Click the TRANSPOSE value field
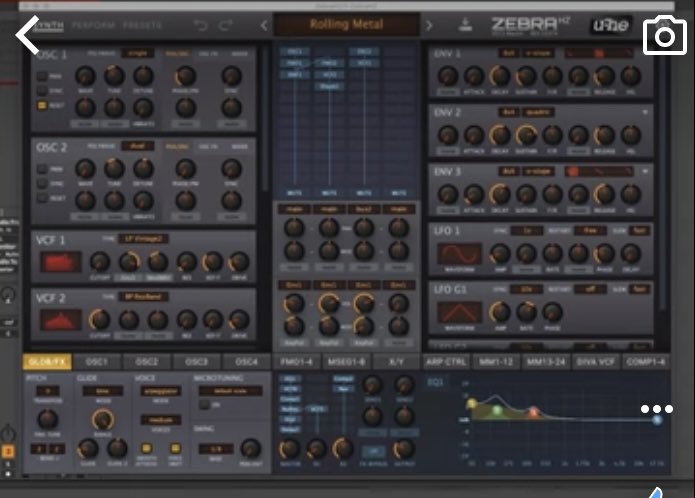 pos(47,391)
